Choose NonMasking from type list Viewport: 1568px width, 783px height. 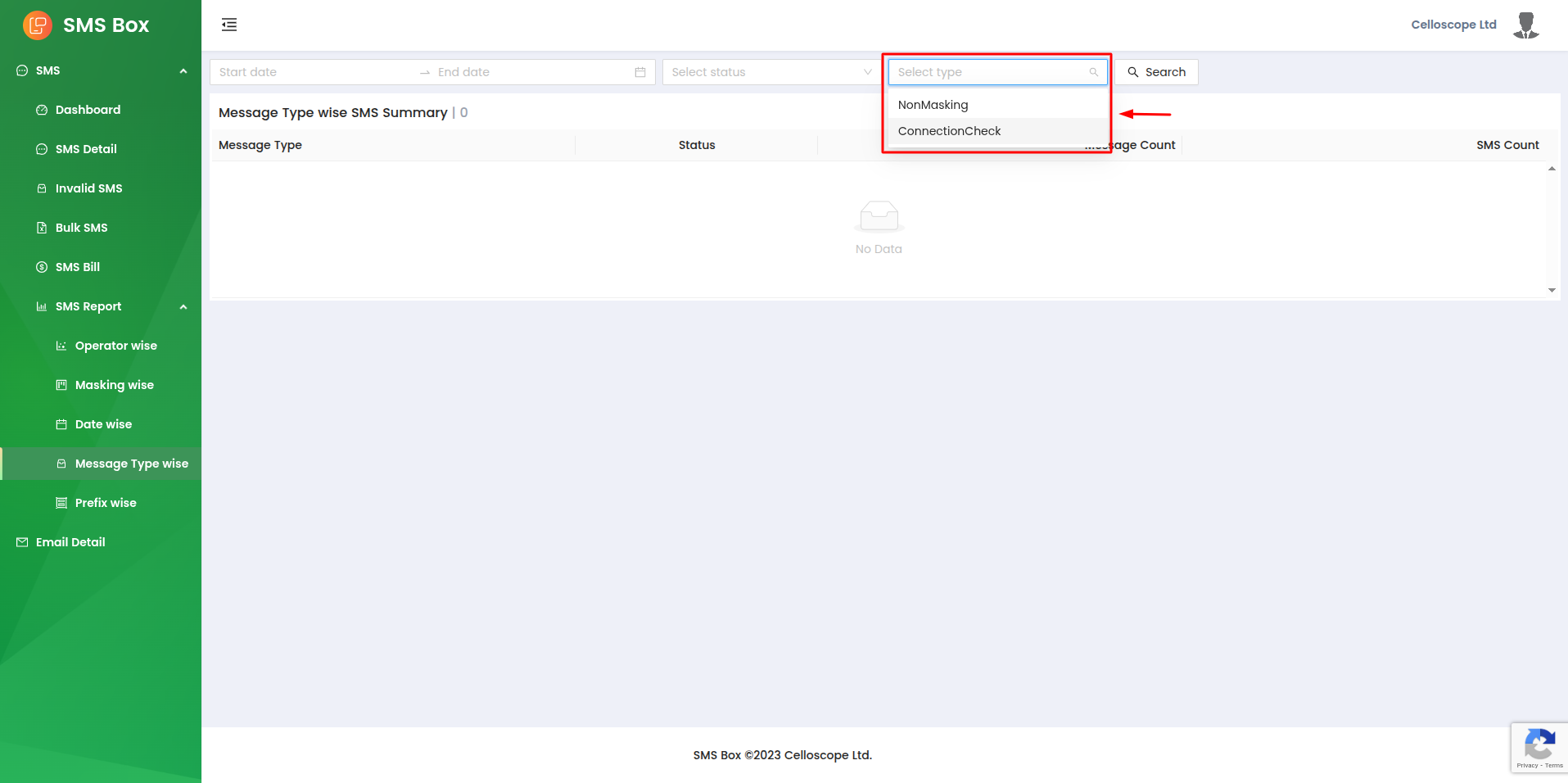pos(933,105)
